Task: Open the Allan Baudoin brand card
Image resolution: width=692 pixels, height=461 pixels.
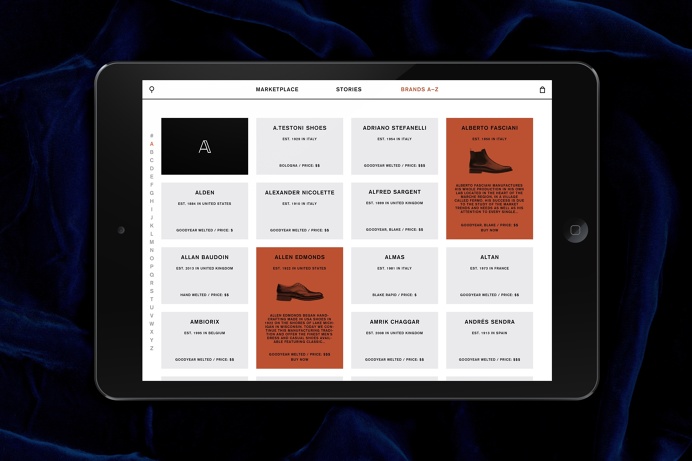Action: [x=204, y=275]
